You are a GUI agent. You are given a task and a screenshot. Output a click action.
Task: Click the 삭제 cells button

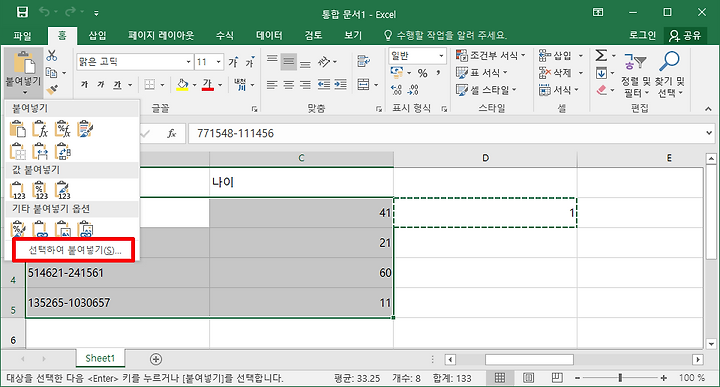(556, 73)
